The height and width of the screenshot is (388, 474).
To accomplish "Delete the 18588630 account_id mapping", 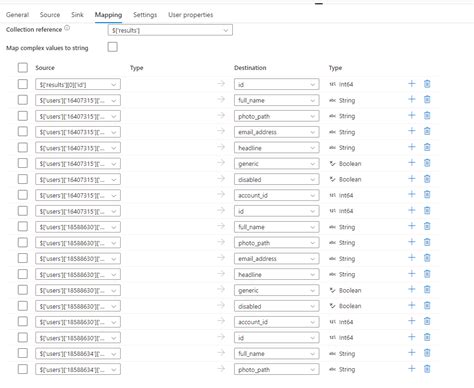I will (x=427, y=321).
